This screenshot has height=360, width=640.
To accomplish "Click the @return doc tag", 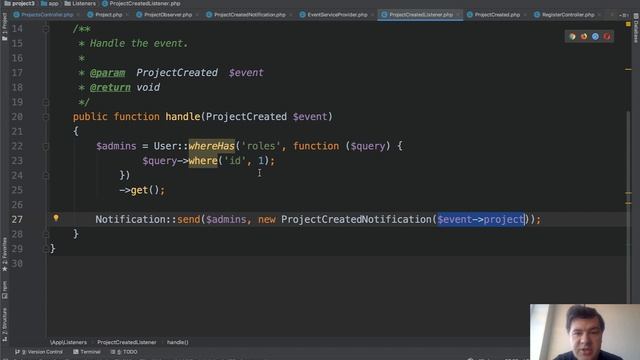I will (x=110, y=87).
